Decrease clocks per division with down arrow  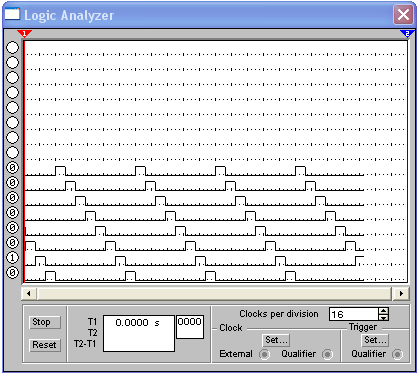point(384,317)
